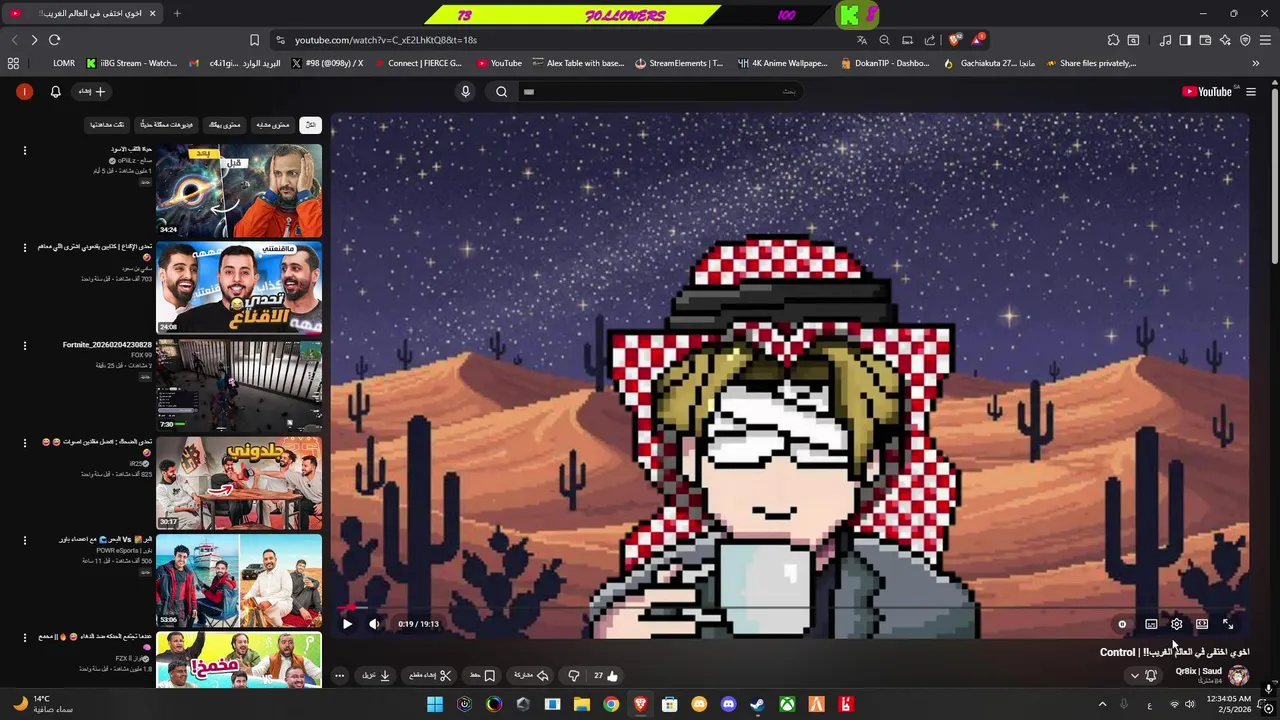Screen dimensions: 1280x720
Task: Open the browser extensions puzzle icon
Action: tap(1113, 40)
